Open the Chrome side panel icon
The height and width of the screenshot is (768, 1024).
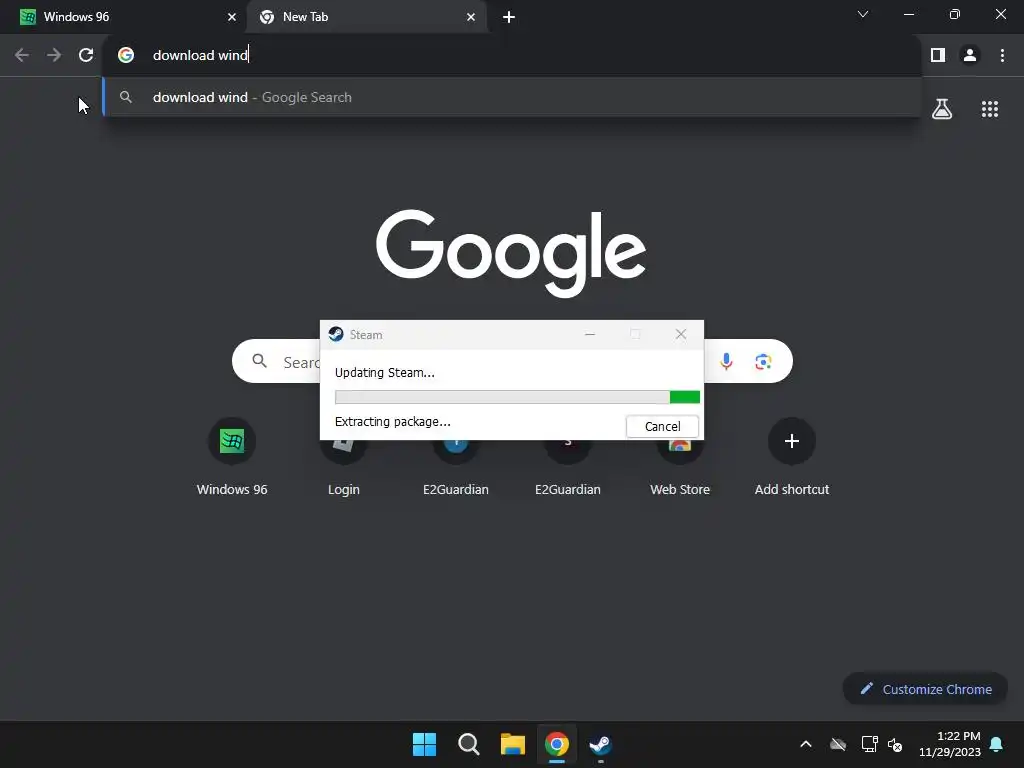click(x=938, y=56)
